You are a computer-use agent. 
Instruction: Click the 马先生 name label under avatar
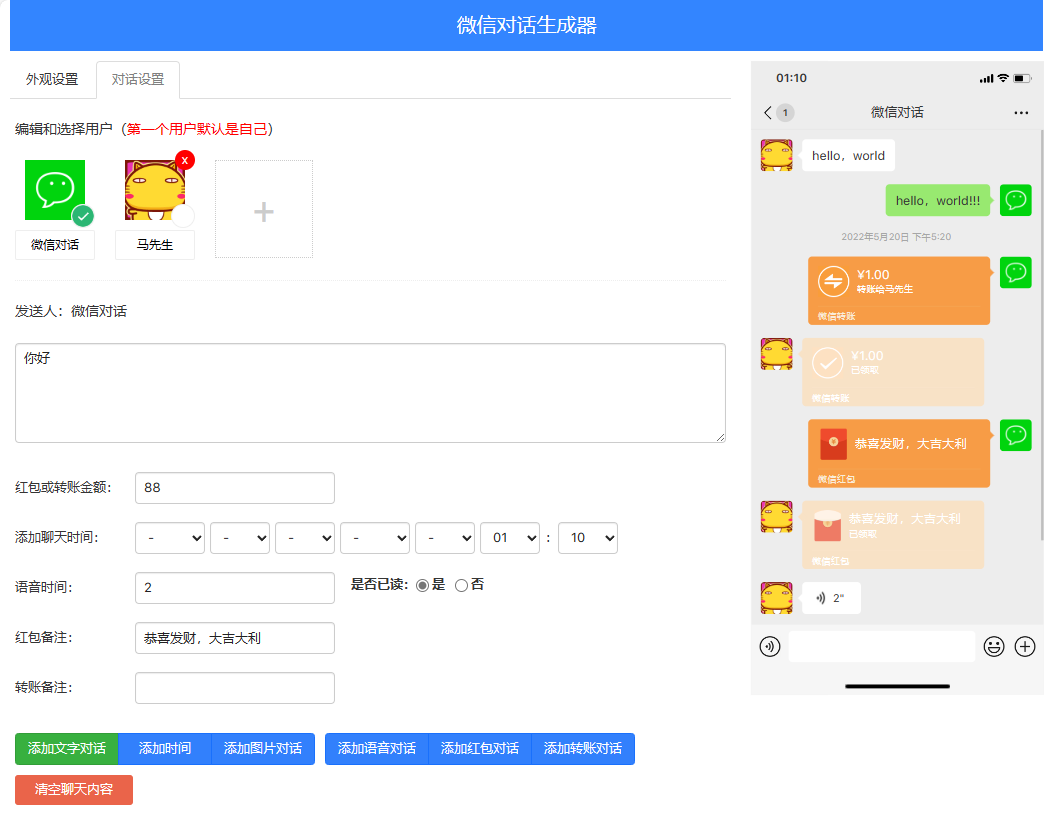click(154, 245)
